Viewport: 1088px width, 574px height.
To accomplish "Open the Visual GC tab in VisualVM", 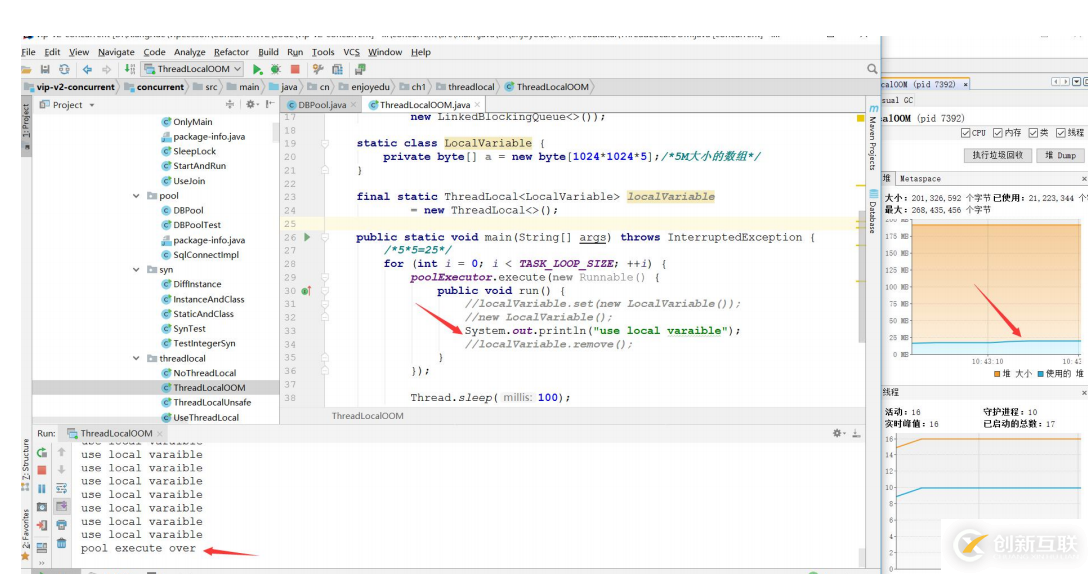I will coord(897,100).
